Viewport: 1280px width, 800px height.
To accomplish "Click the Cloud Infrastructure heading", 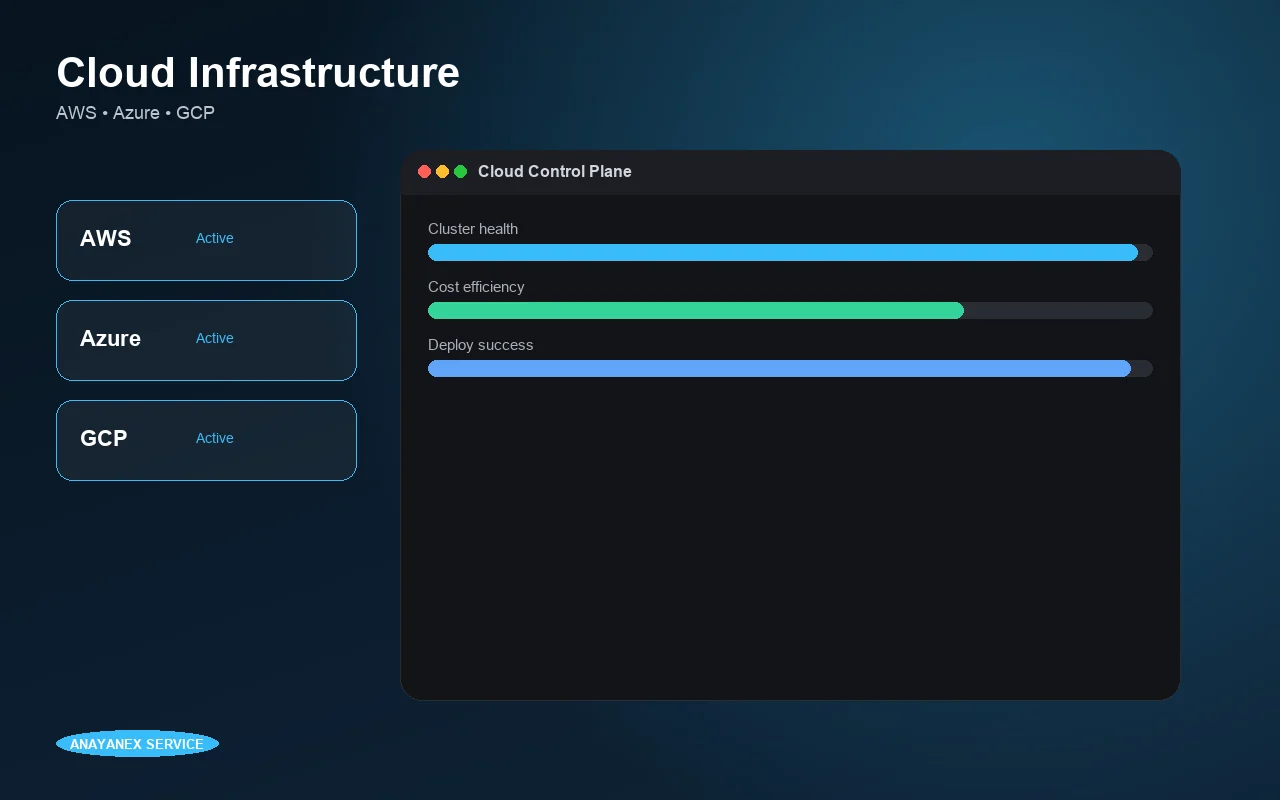I will [x=258, y=73].
